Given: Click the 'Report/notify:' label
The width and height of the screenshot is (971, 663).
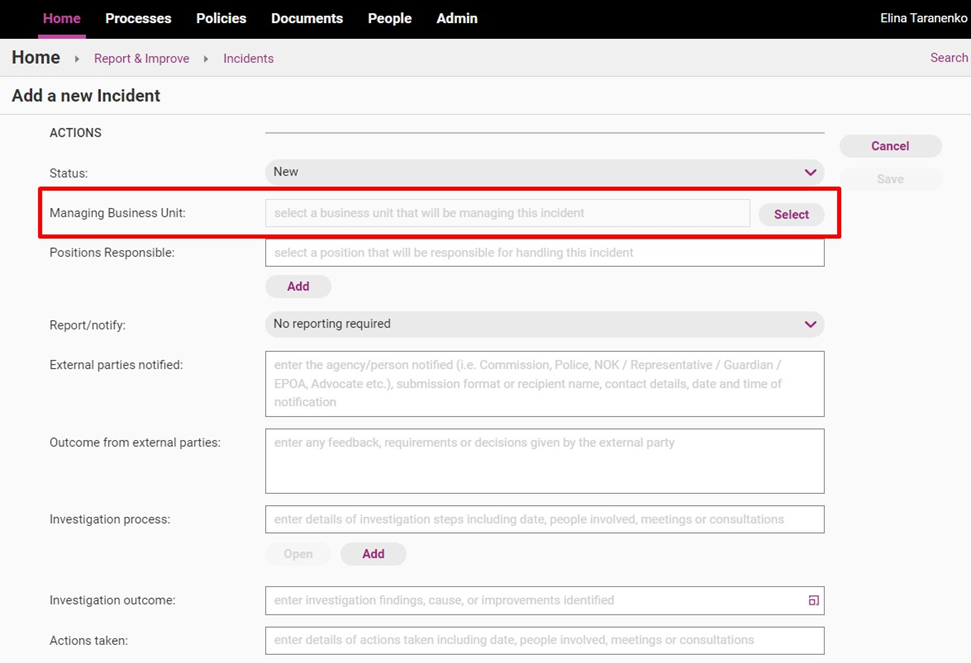Looking at the screenshot, I should tap(87, 326).
